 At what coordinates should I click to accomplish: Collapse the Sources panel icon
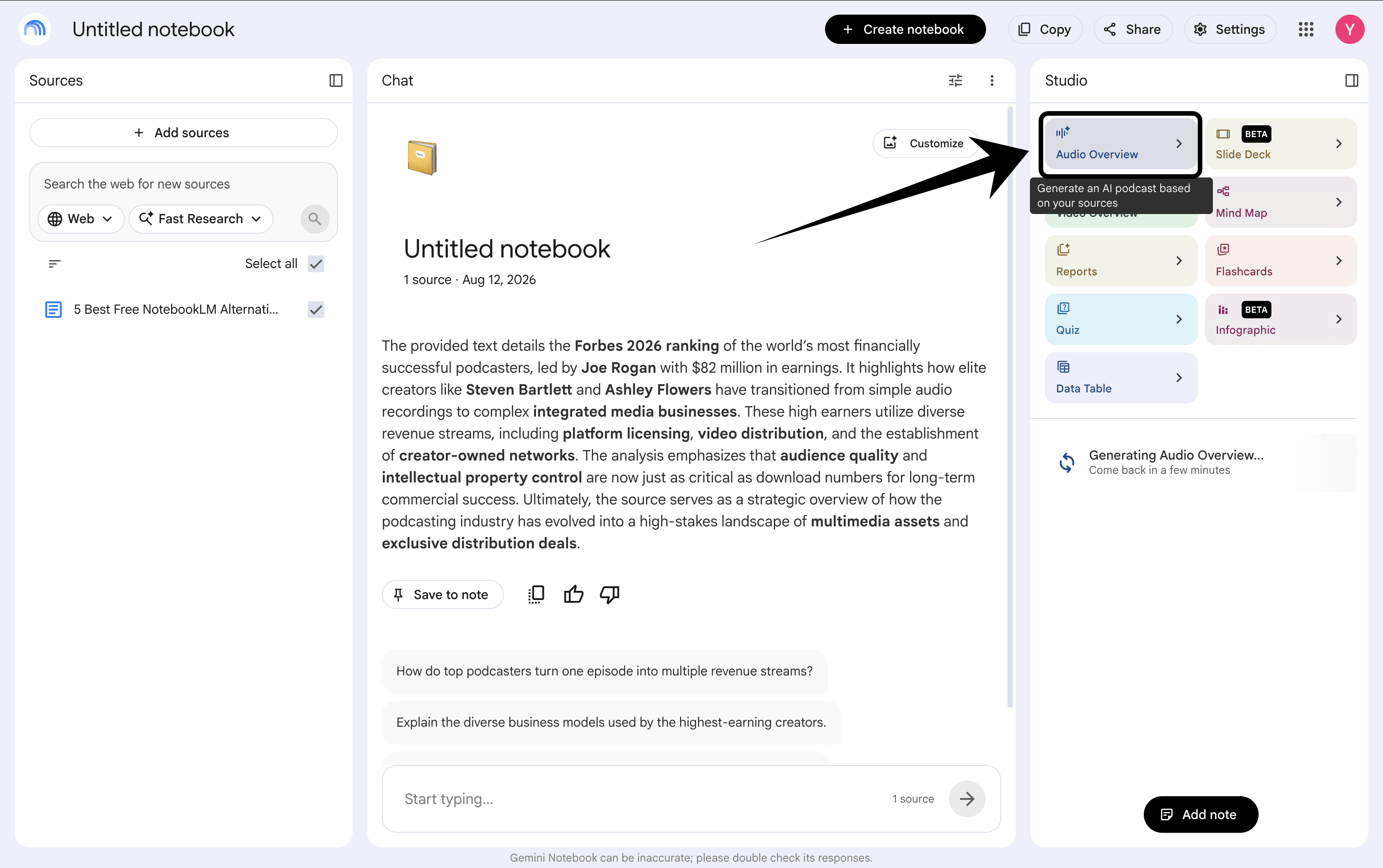(x=336, y=81)
